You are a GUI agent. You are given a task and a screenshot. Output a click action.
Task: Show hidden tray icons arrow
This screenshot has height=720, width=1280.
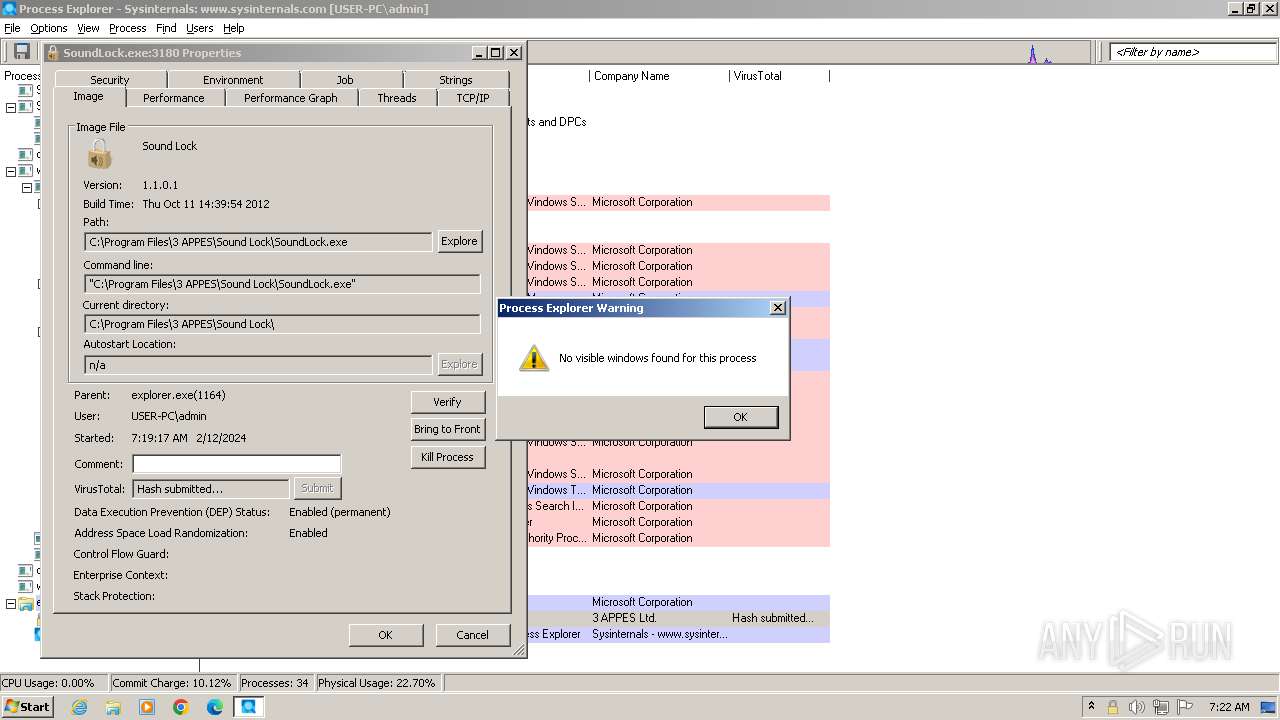[x=1091, y=706]
